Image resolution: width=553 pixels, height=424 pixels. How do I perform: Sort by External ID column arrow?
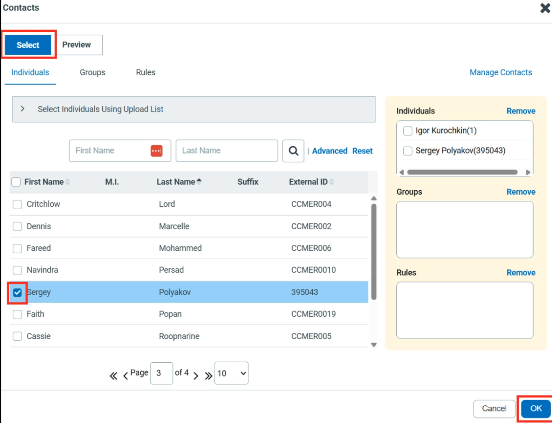pos(332,182)
